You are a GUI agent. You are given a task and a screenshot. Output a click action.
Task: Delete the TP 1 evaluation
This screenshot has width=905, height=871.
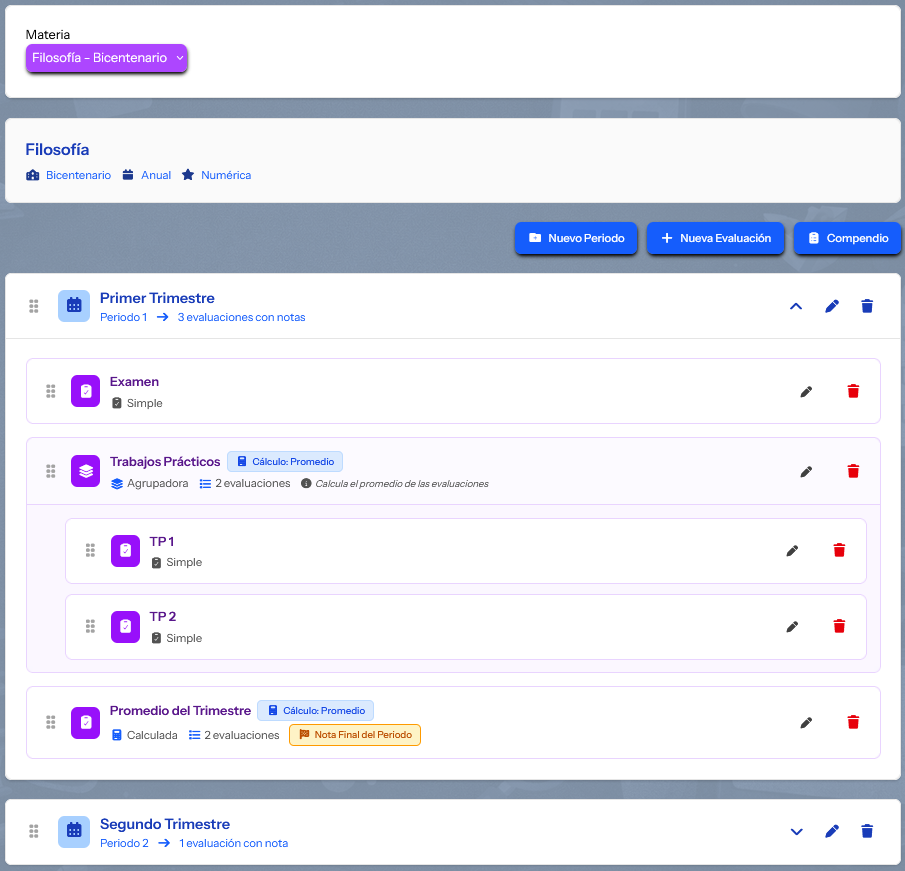click(839, 550)
